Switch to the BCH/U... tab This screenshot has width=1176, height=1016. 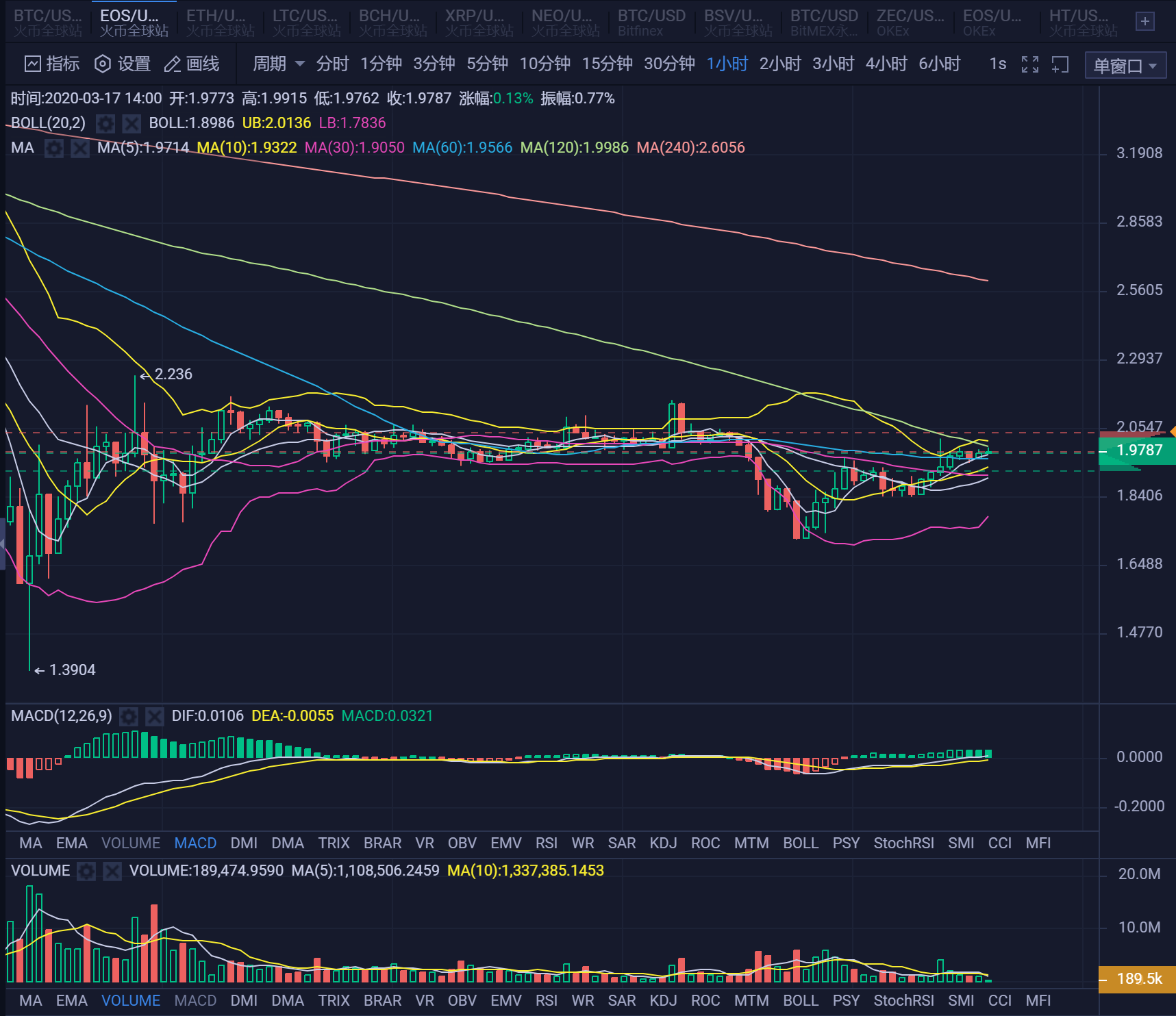(392, 22)
